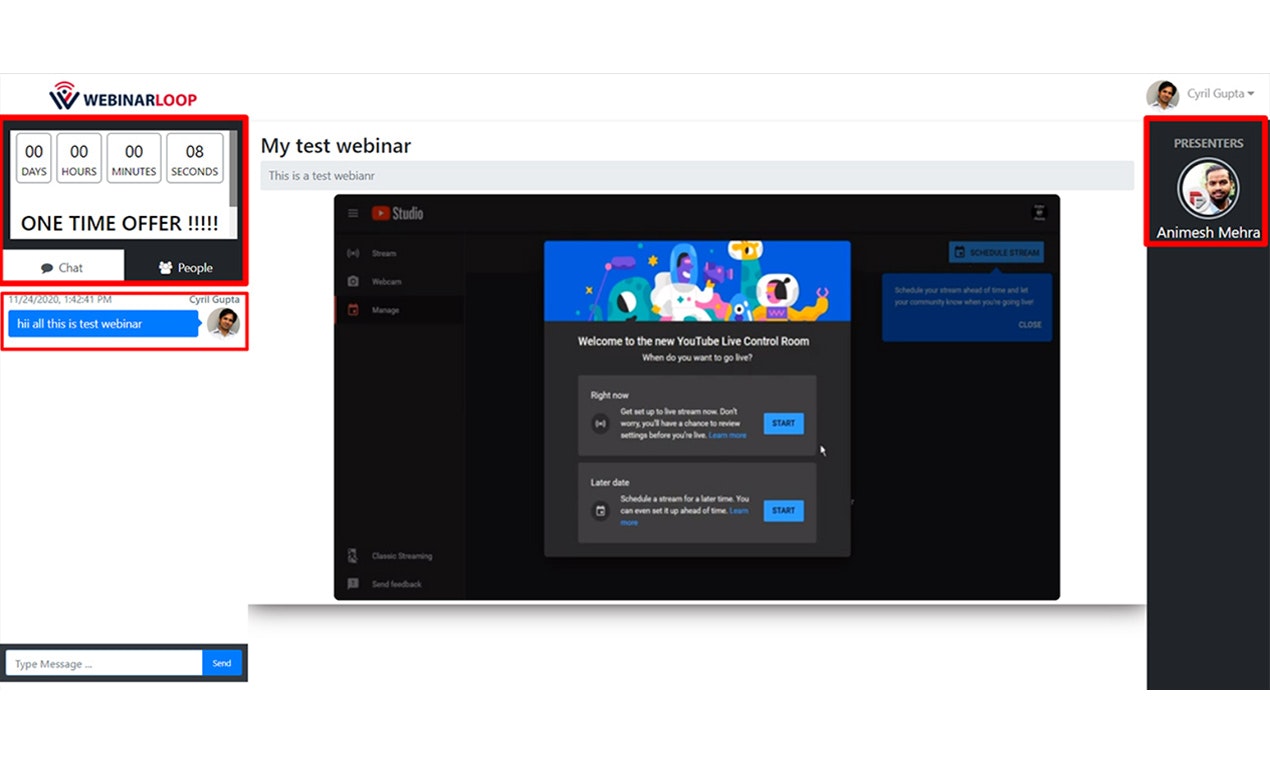The image size is (1270, 760).
Task: Open the hamburger menu in YouTube Studio
Action: pos(353,213)
